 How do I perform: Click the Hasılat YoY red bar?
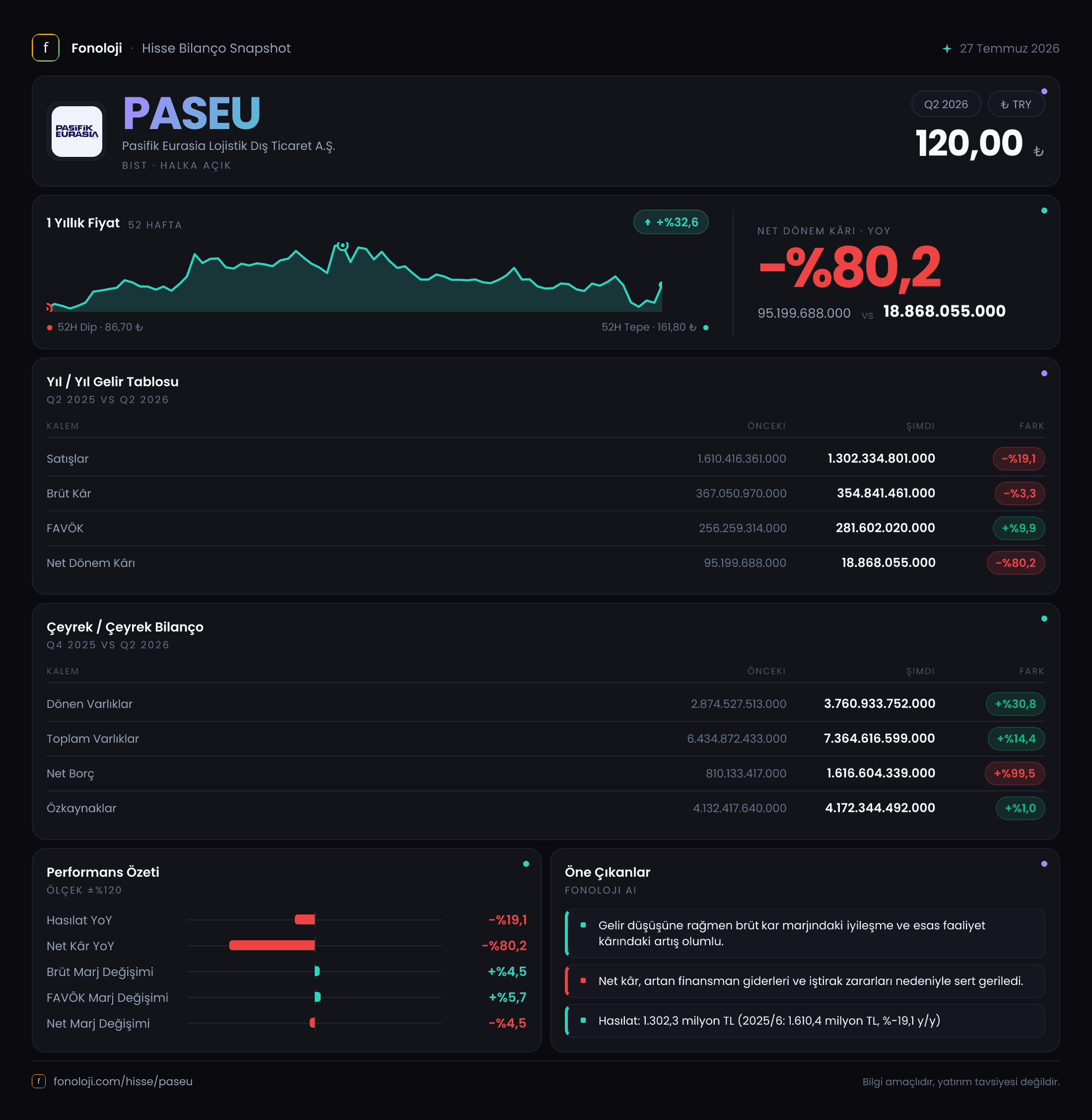coord(305,920)
